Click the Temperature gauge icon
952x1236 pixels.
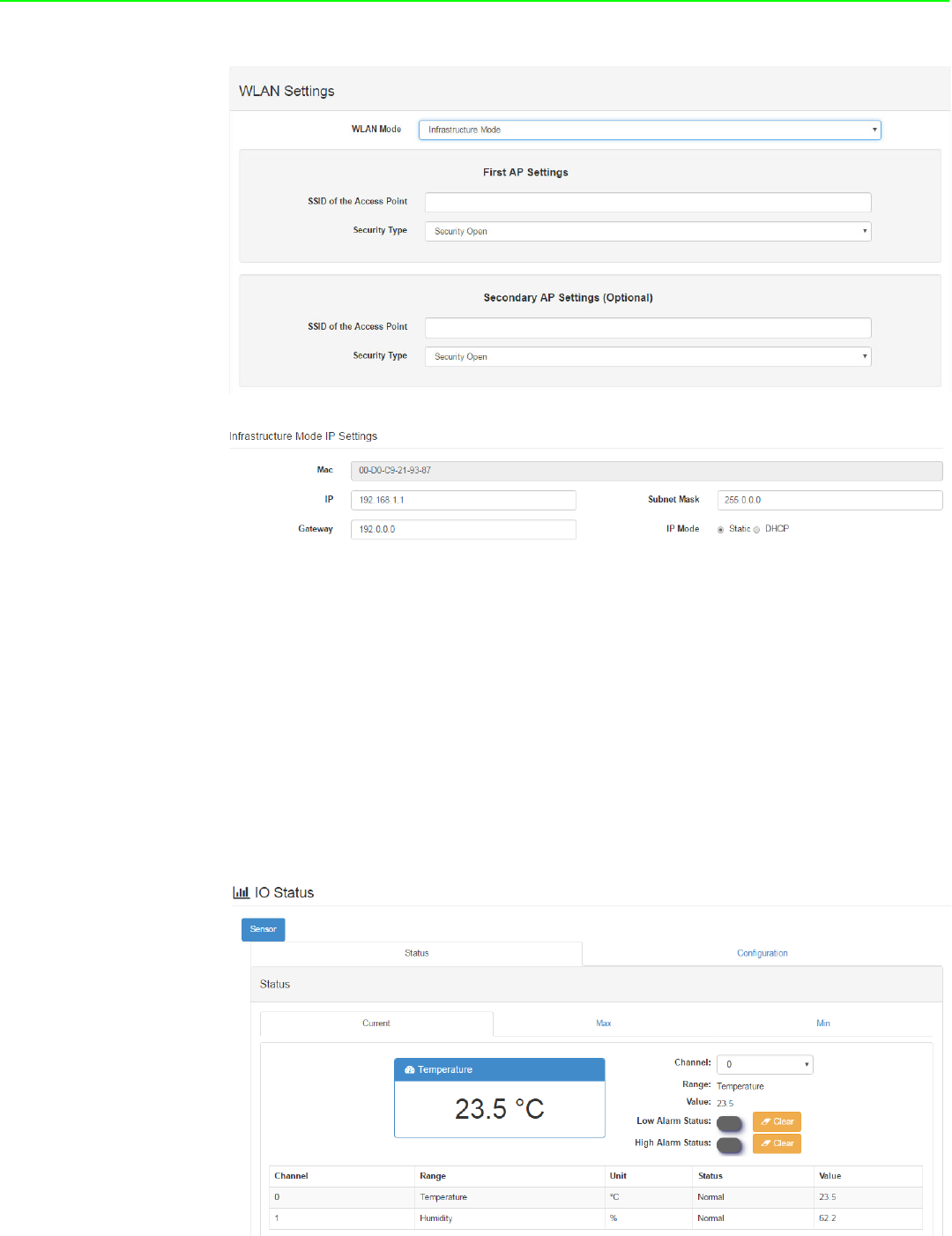coord(410,1069)
